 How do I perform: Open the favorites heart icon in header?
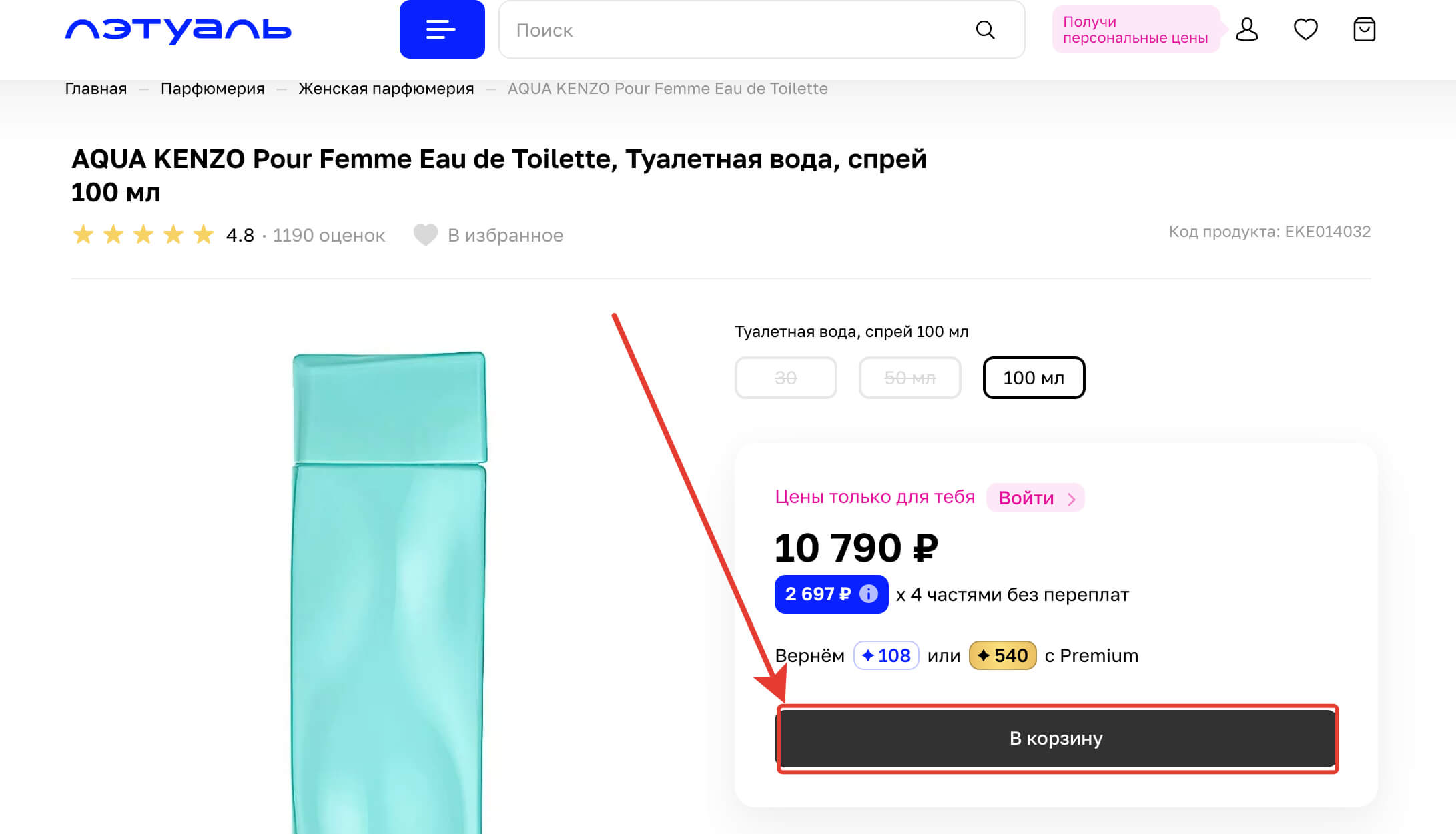(1305, 30)
